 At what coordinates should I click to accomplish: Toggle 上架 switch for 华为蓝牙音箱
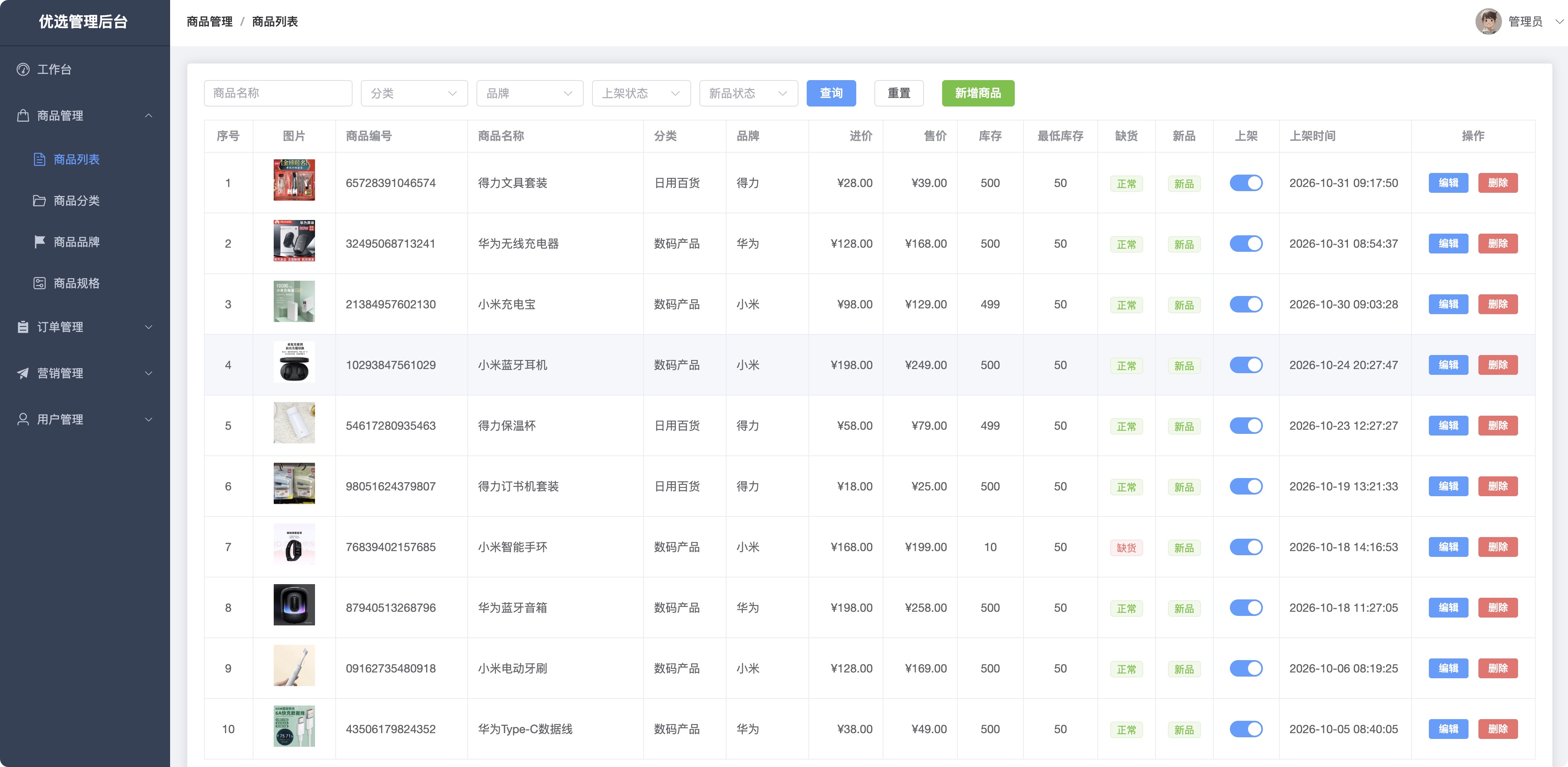click(x=1246, y=608)
